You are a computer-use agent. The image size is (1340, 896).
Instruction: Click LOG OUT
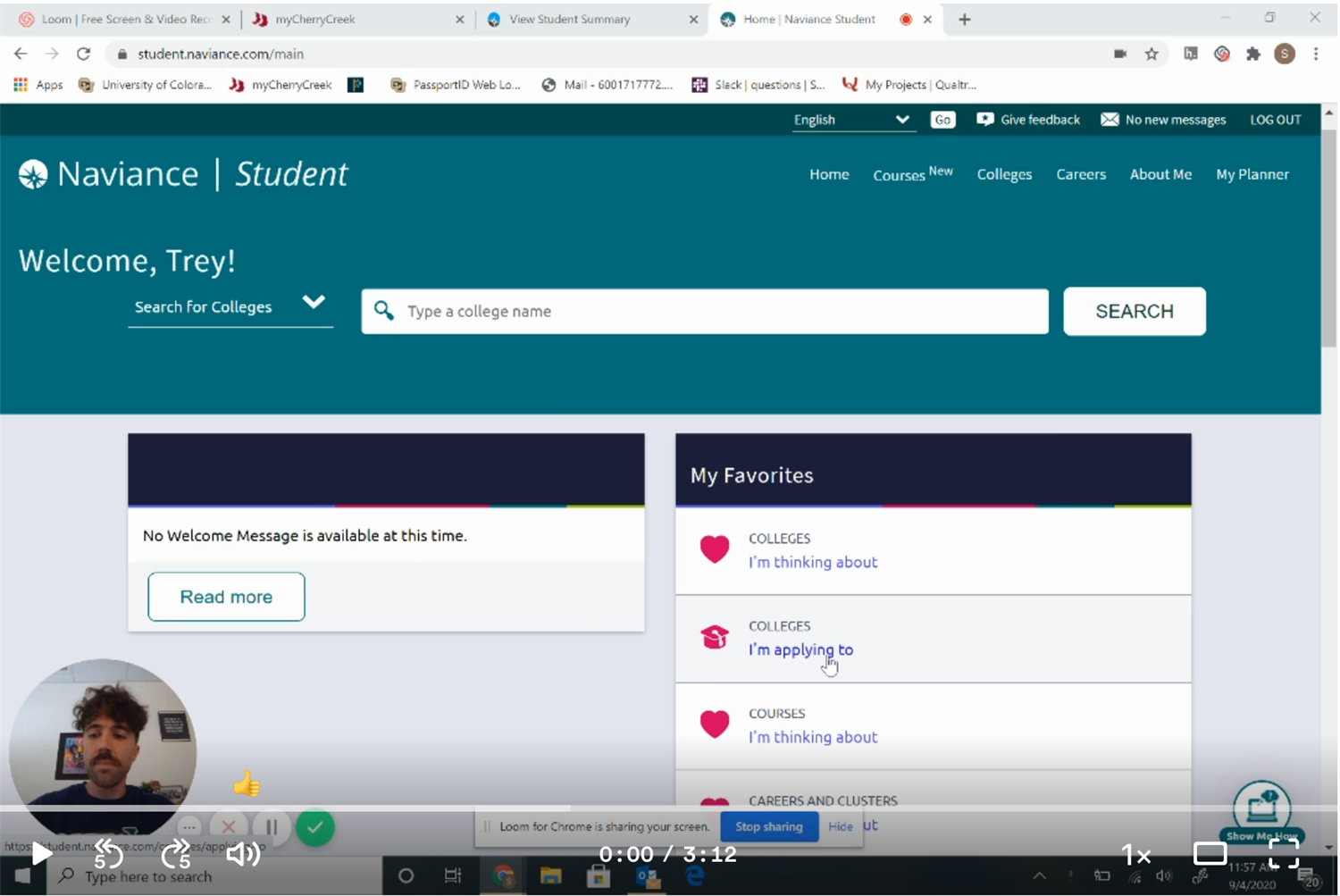tap(1275, 120)
